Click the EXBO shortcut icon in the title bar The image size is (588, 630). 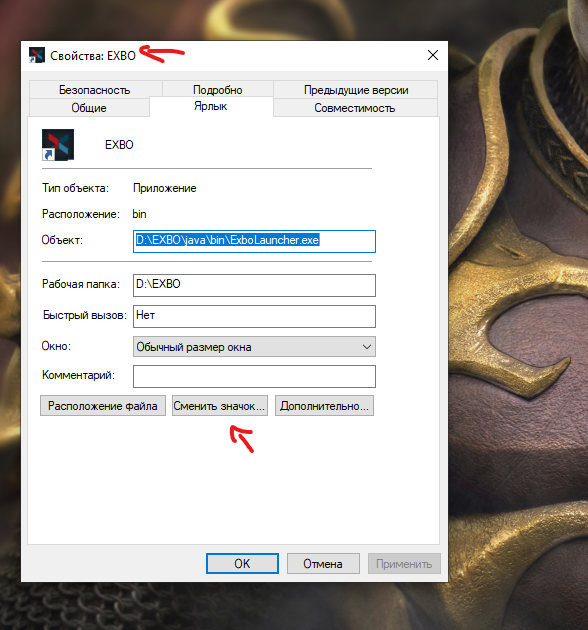point(37,55)
